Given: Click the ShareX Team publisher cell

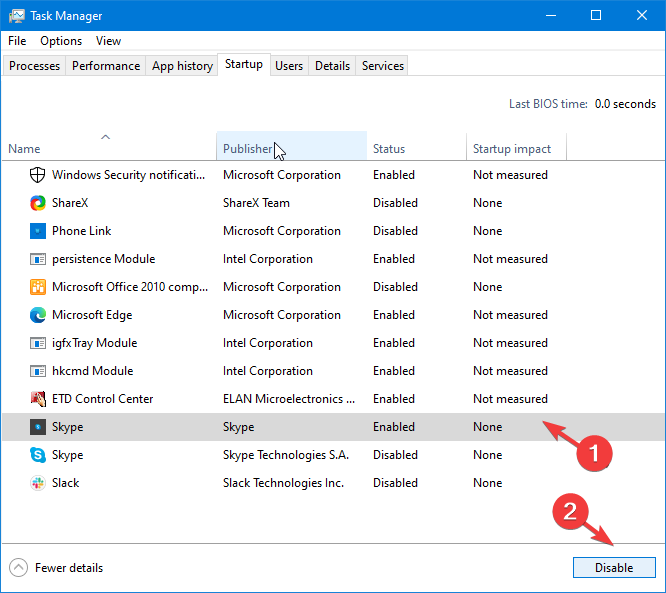Looking at the screenshot, I should [257, 203].
